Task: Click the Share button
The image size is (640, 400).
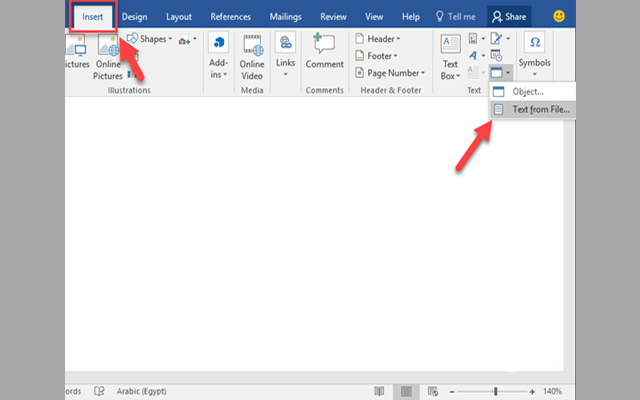Action: [510, 17]
